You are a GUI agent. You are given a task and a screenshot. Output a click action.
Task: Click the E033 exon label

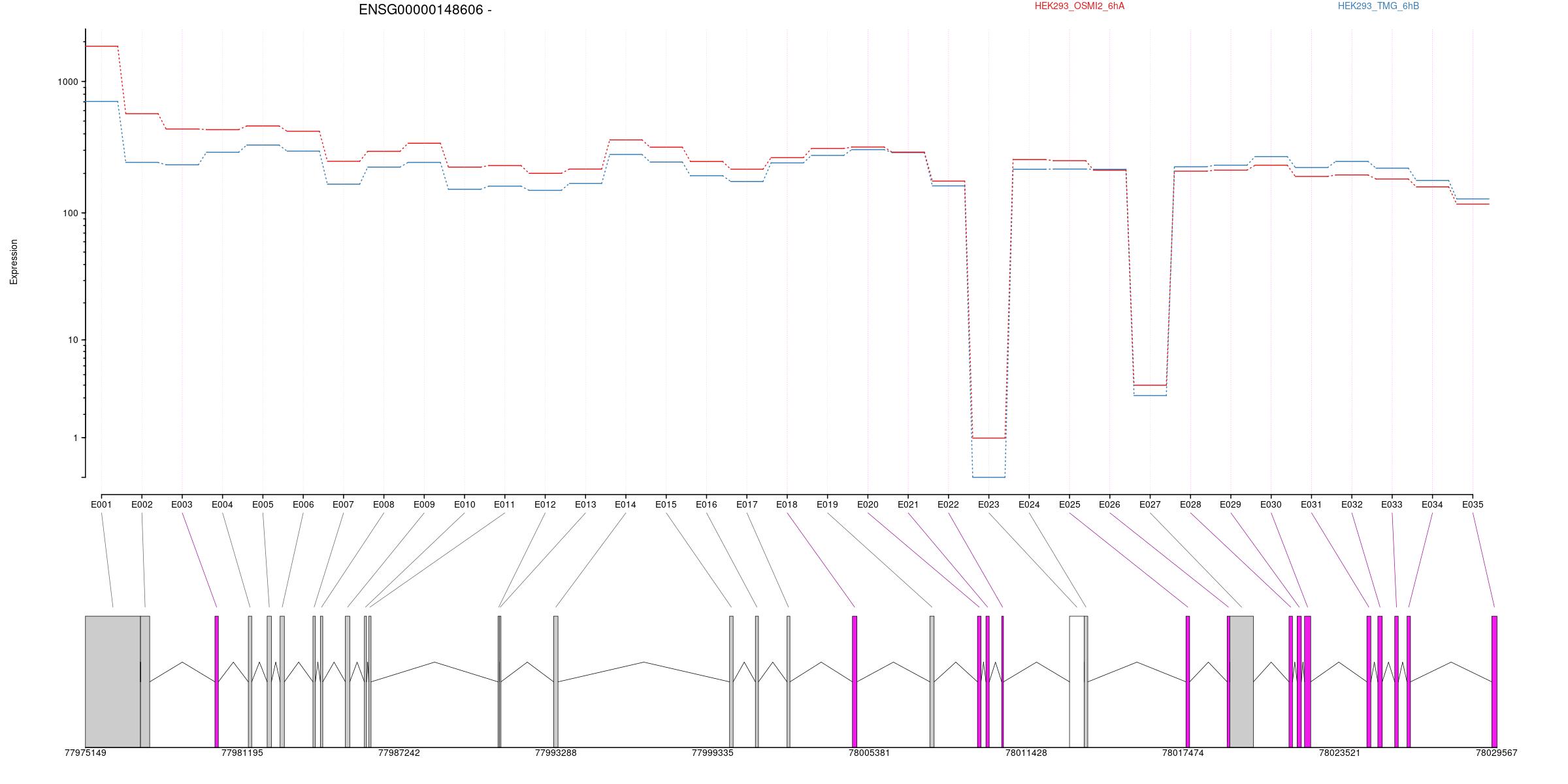tap(1392, 504)
